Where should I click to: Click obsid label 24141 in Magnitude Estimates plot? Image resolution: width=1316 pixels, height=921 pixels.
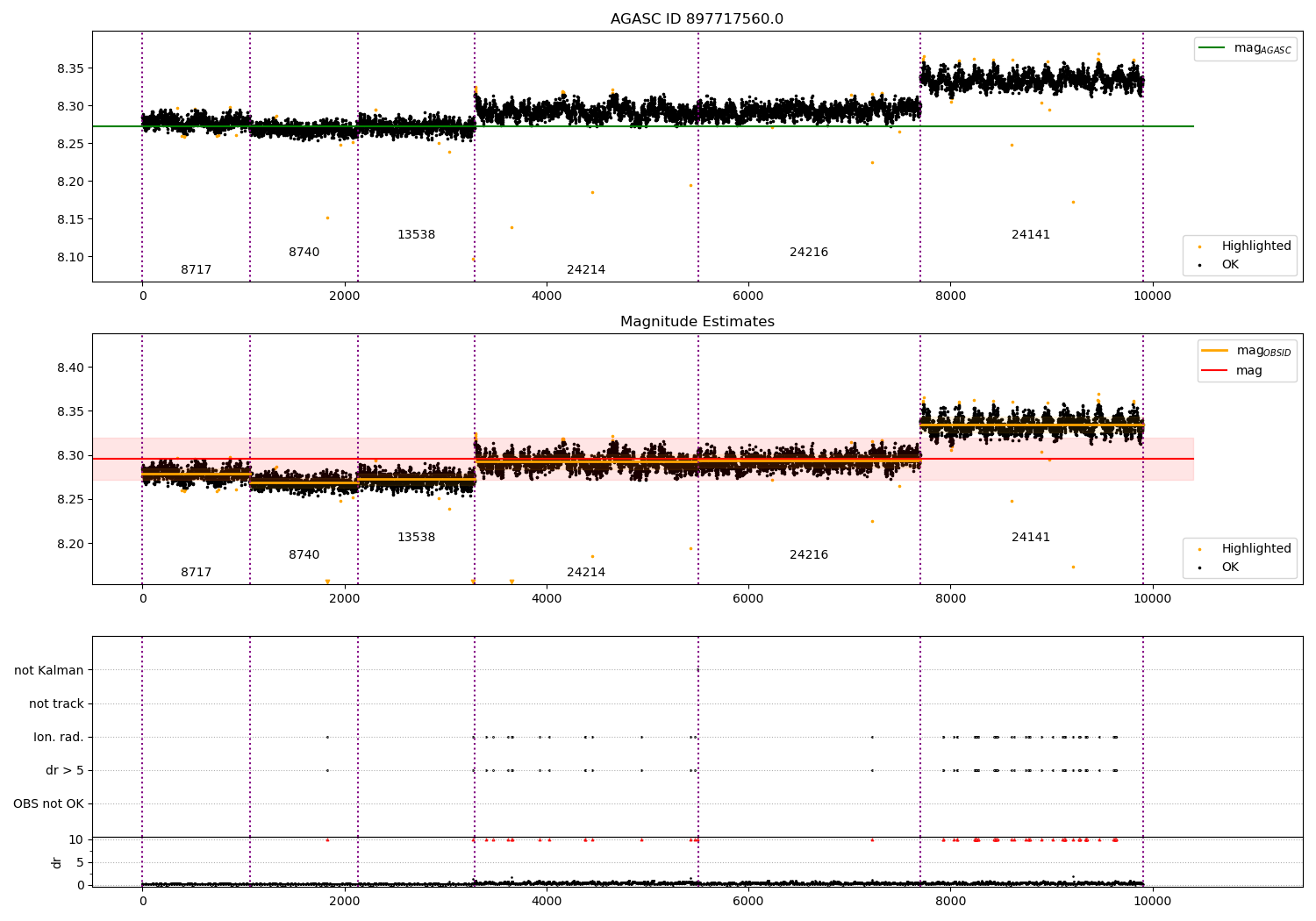pos(1031,538)
